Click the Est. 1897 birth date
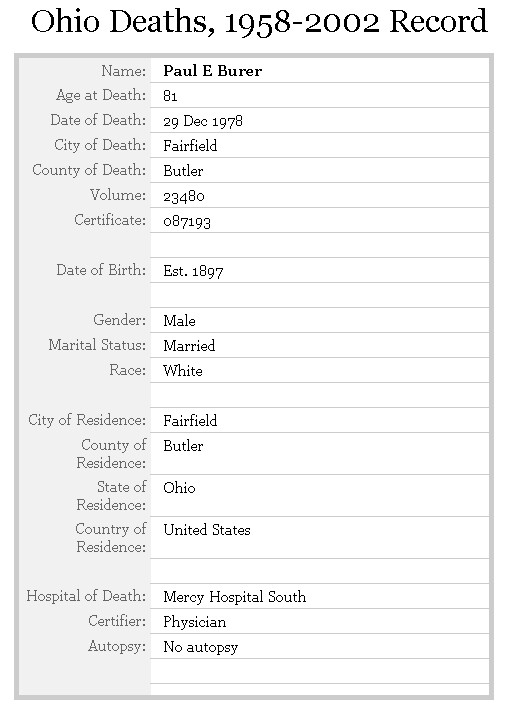 click(x=193, y=271)
